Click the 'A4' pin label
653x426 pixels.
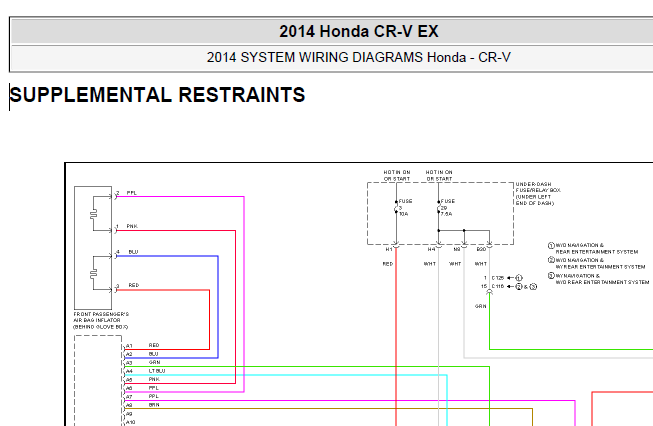[x=129, y=371]
